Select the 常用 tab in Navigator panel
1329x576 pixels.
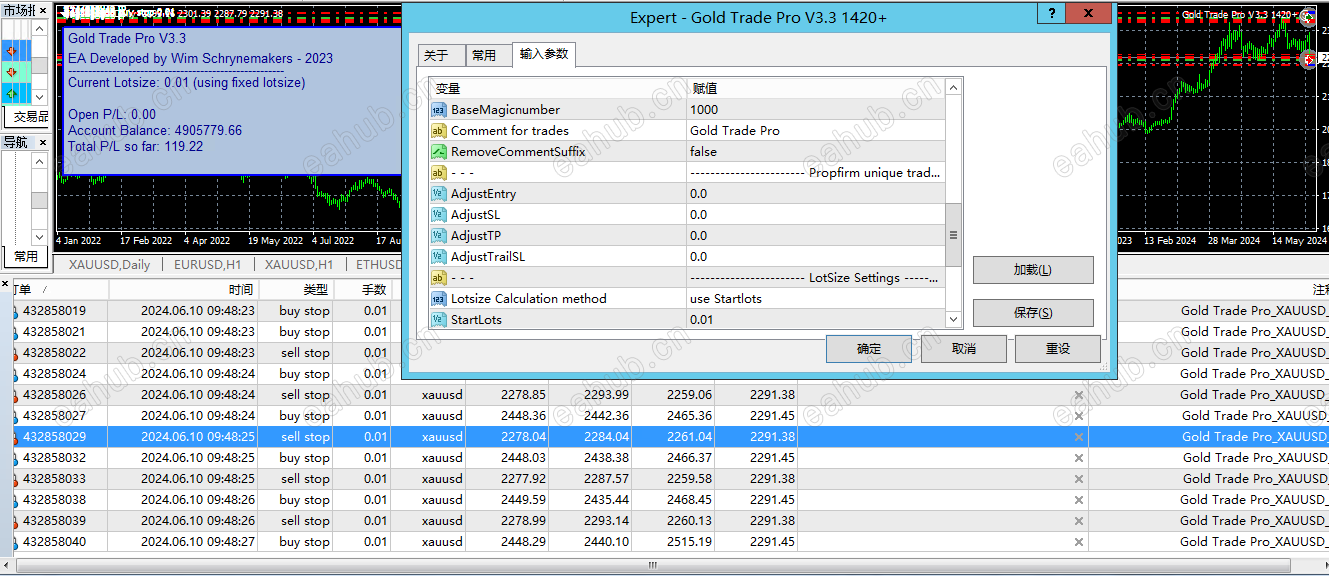click(26, 257)
